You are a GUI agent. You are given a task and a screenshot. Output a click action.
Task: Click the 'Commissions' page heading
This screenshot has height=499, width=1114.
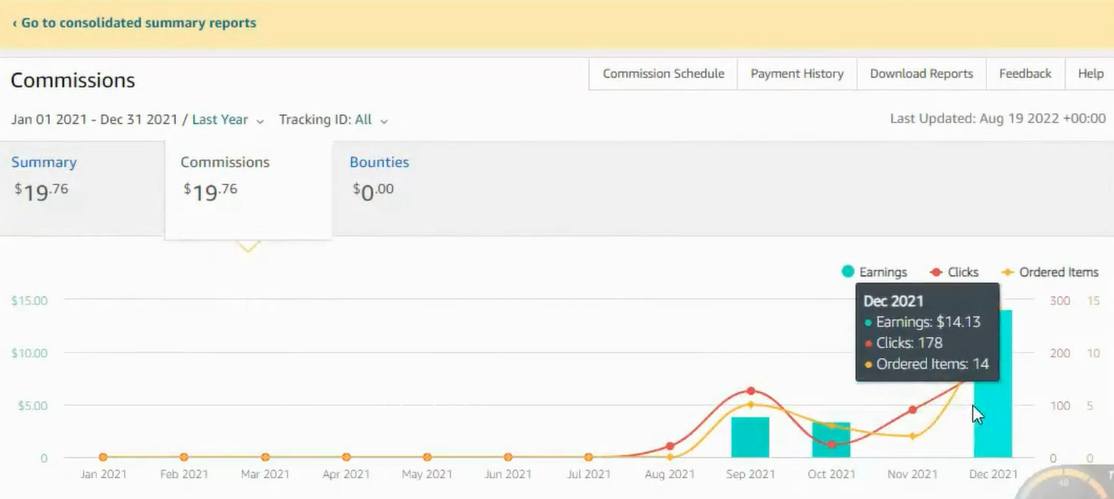click(72, 80)
